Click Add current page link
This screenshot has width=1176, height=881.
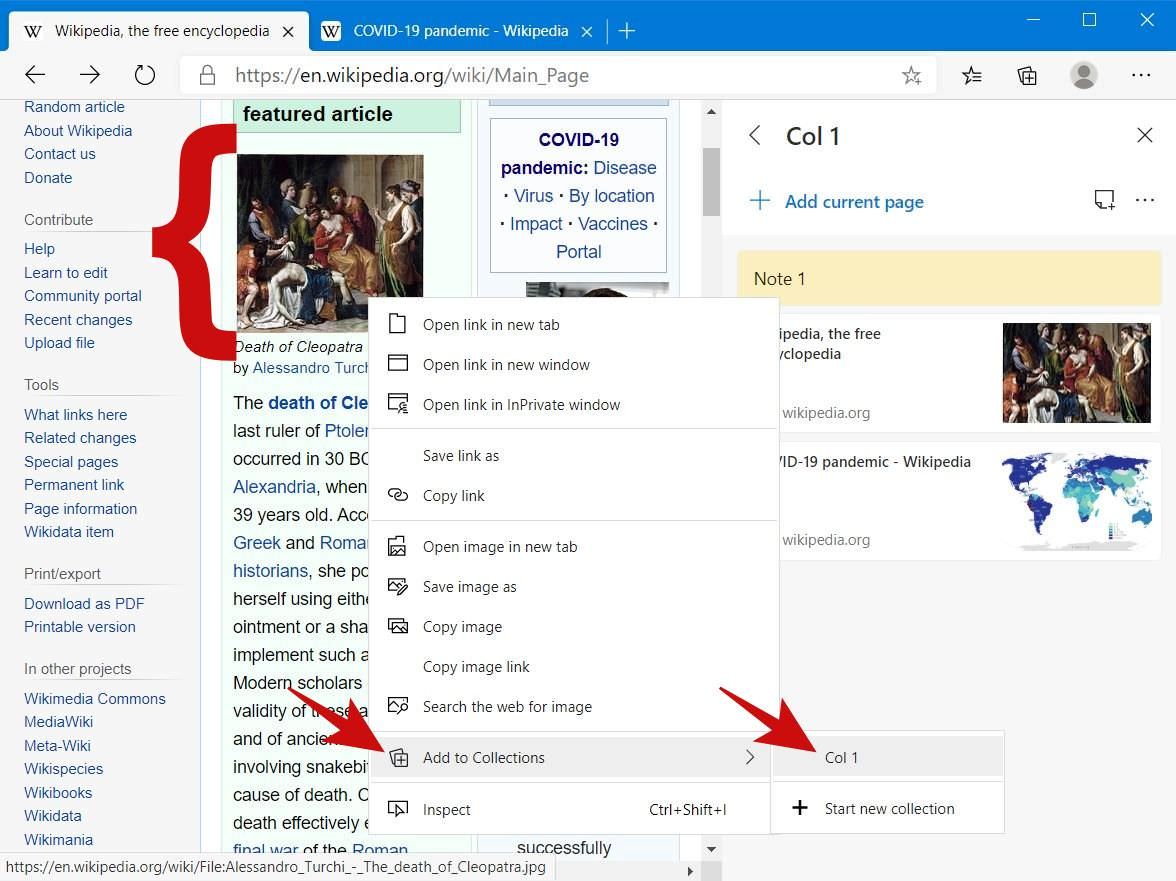point(854,201)
